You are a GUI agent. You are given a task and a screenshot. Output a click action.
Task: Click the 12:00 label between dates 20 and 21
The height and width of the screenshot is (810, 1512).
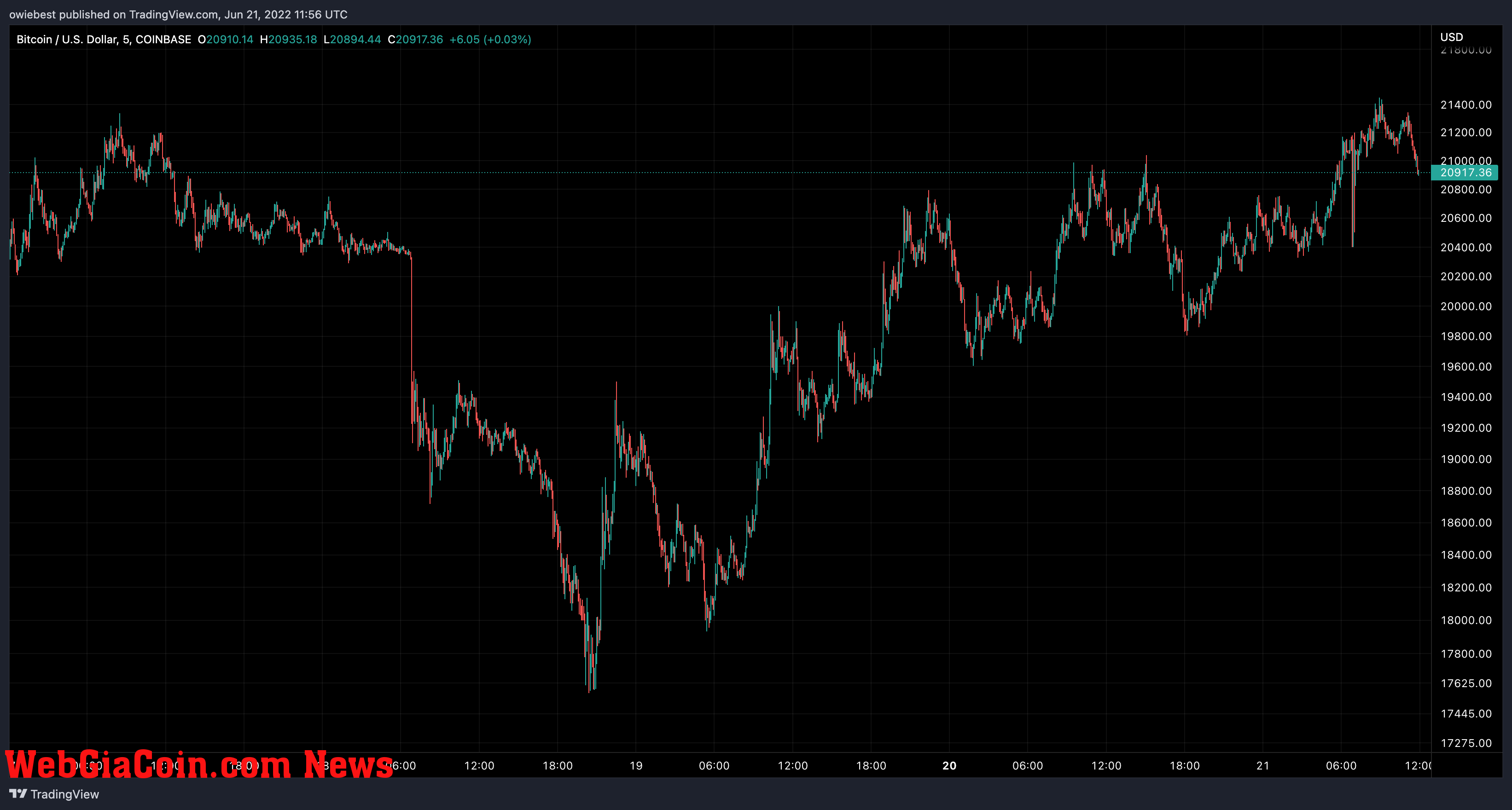1106,766
